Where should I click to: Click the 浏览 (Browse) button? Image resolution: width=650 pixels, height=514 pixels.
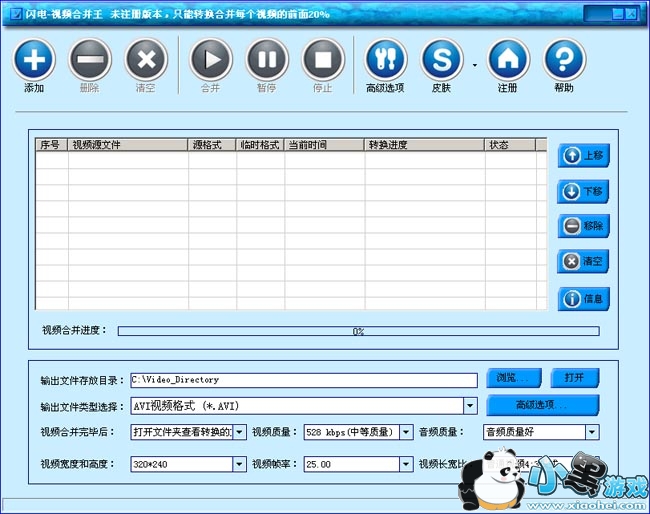click(514, 378)
